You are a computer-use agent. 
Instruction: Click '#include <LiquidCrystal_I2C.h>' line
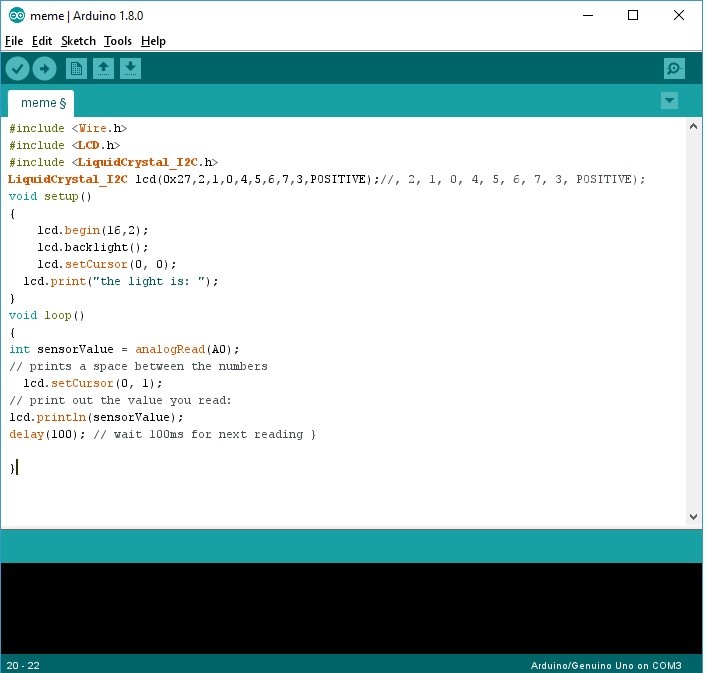pos(113,162)
